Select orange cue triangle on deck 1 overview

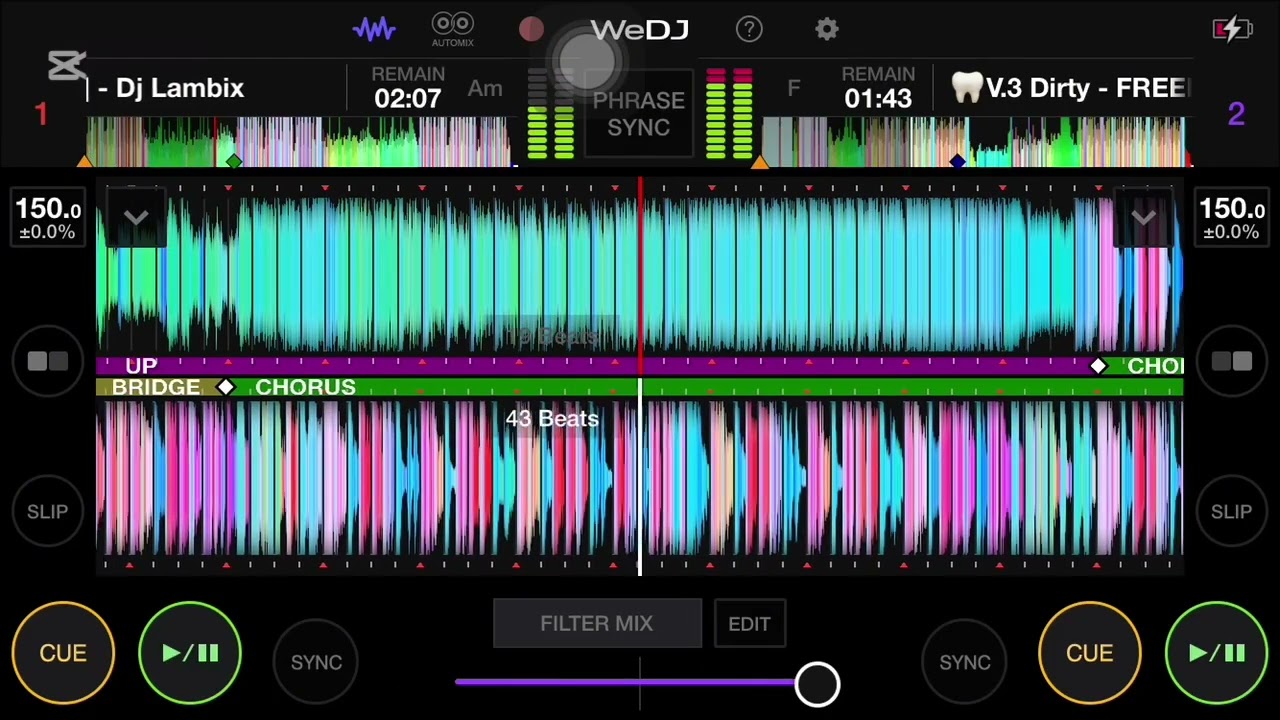(x=84, y=160)
